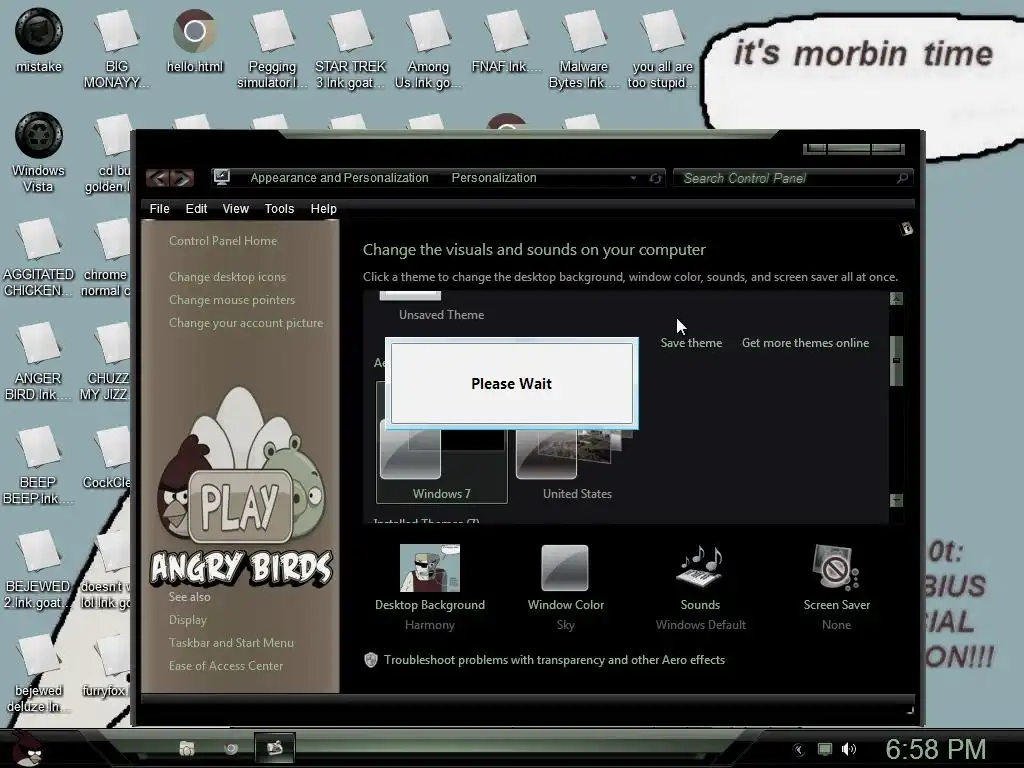Click the Forward navigation arrow
This screenshot has height=768, width=1024.
point(183,178)
